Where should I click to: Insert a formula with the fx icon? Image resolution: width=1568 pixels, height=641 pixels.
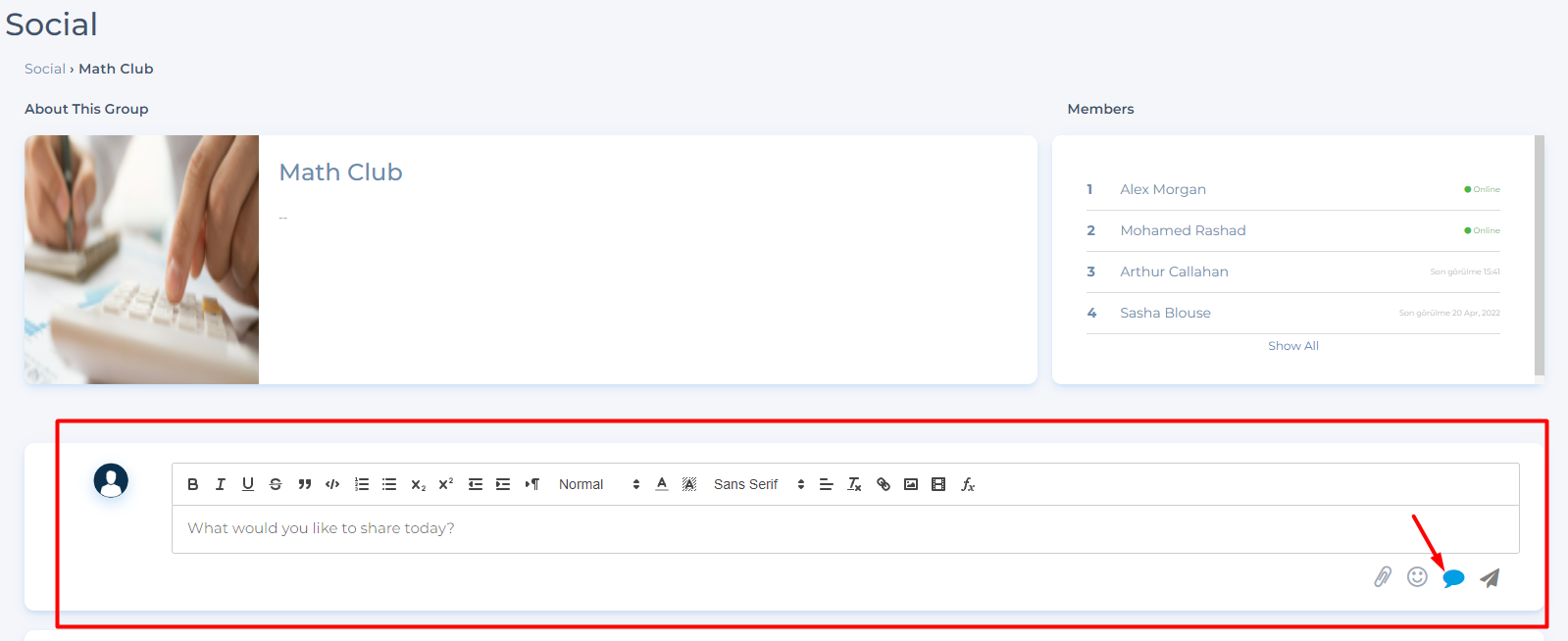pyautogui.click(x=968, y=484)
